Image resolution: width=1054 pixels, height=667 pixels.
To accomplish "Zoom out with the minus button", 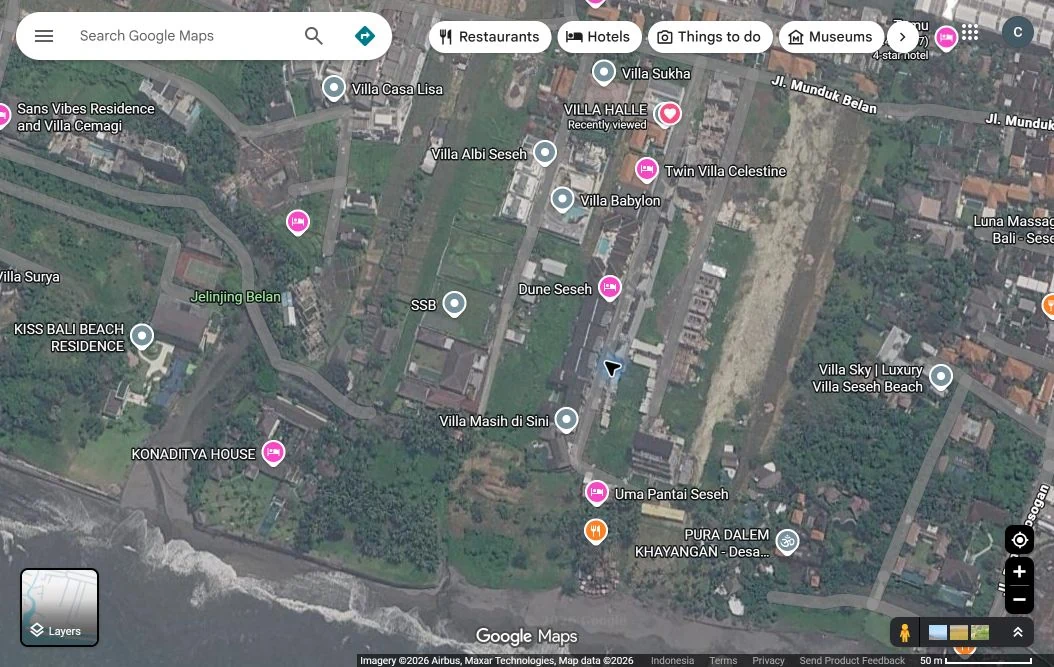I will (1019, 599).
